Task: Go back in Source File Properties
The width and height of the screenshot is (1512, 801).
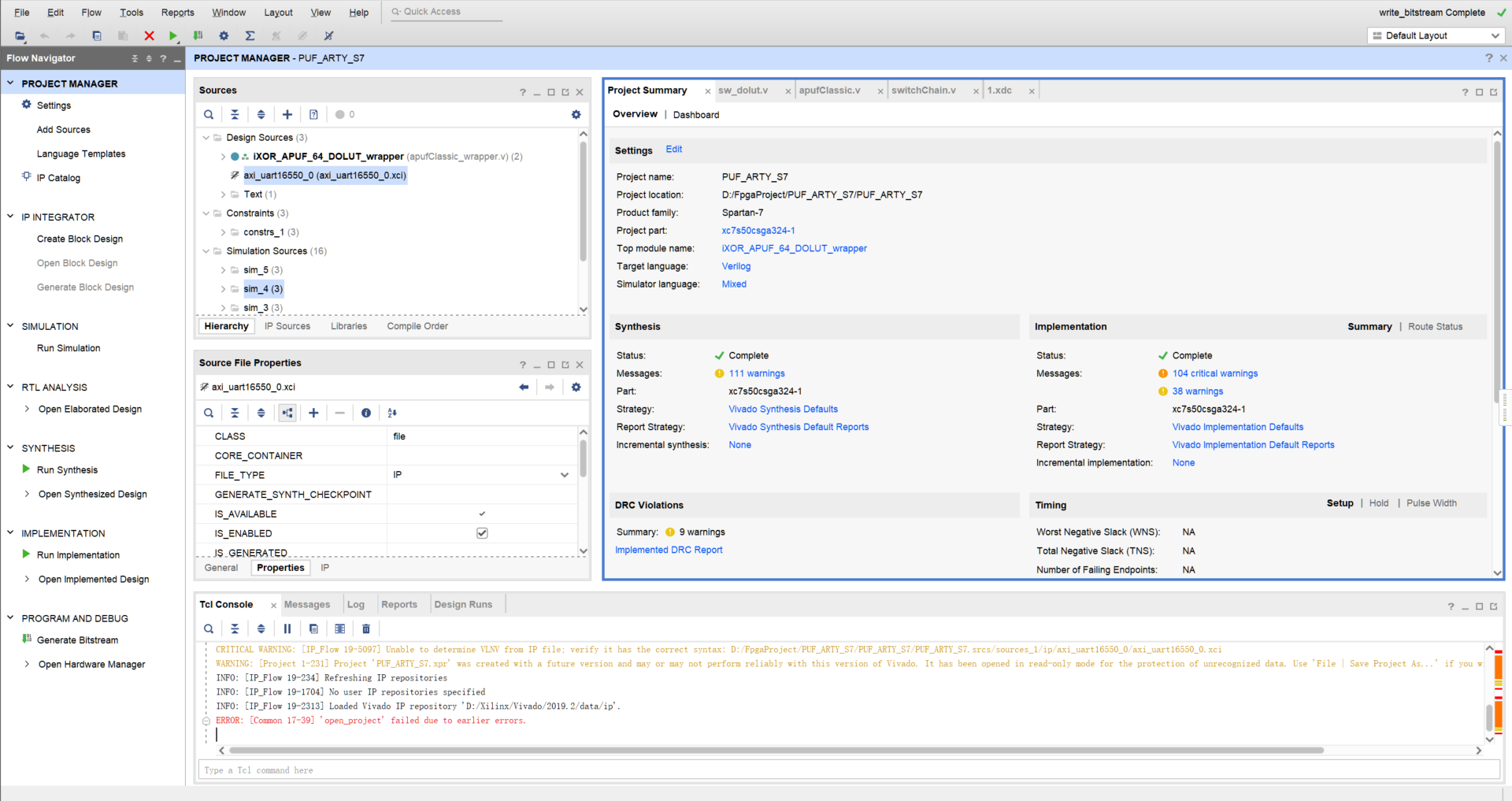Action: coord(524,387)
